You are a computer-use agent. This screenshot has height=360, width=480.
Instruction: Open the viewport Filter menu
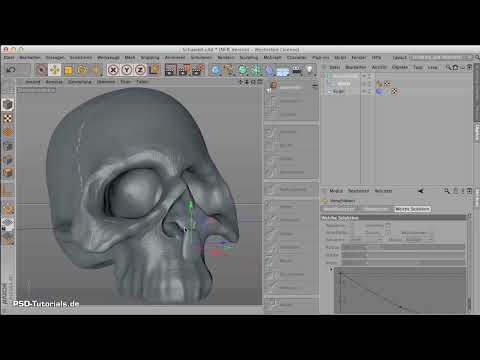[x=125, y=82]
